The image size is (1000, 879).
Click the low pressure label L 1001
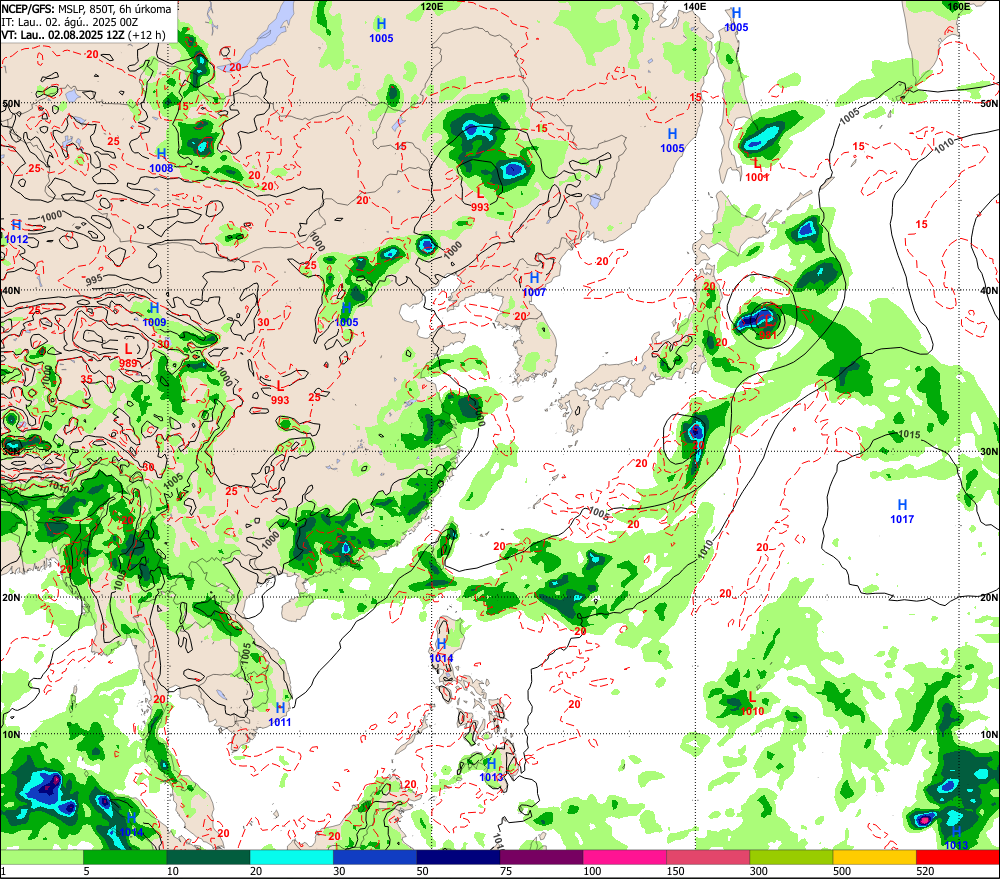757,170
